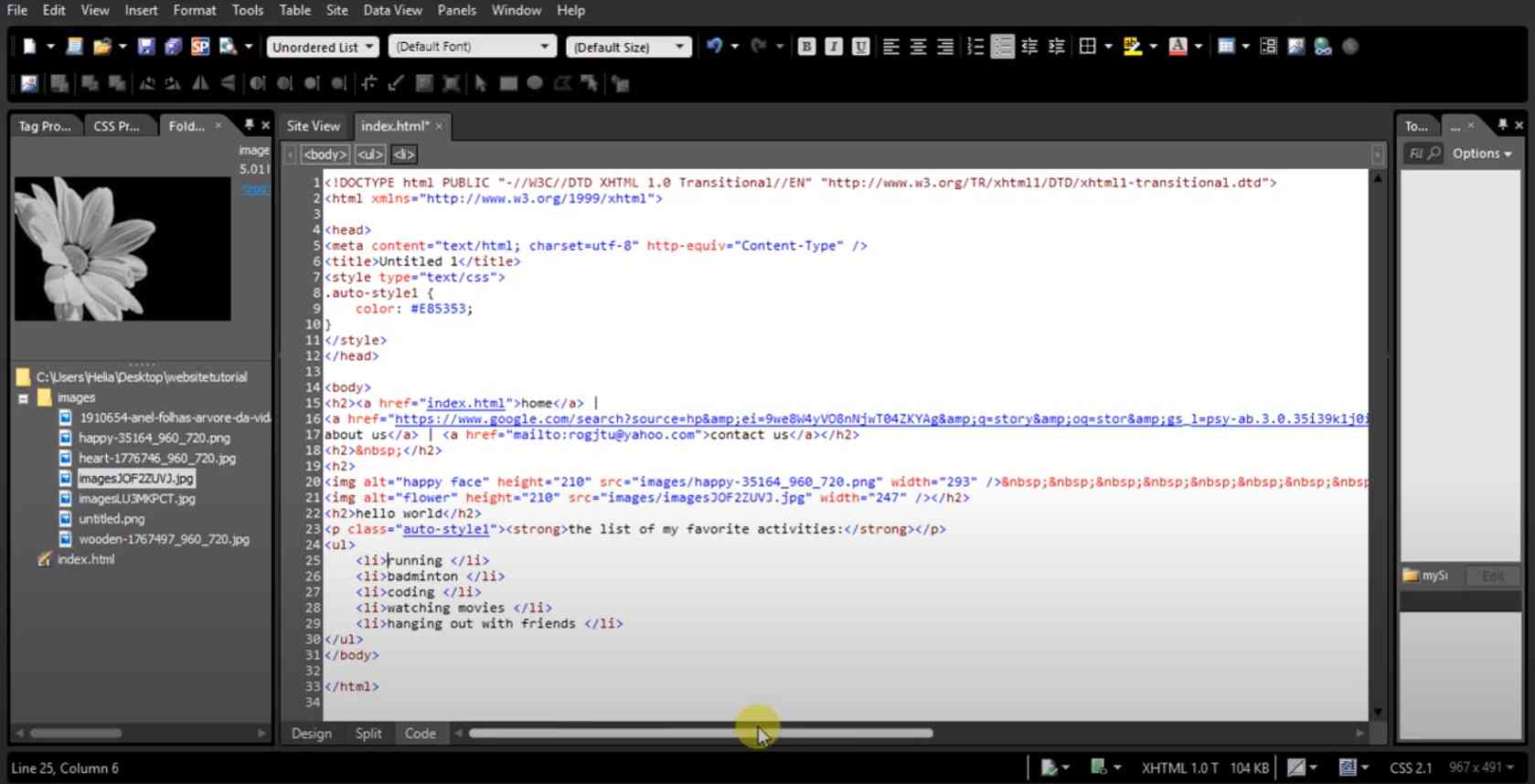Collapse the images folder in tree

point(23,398)
